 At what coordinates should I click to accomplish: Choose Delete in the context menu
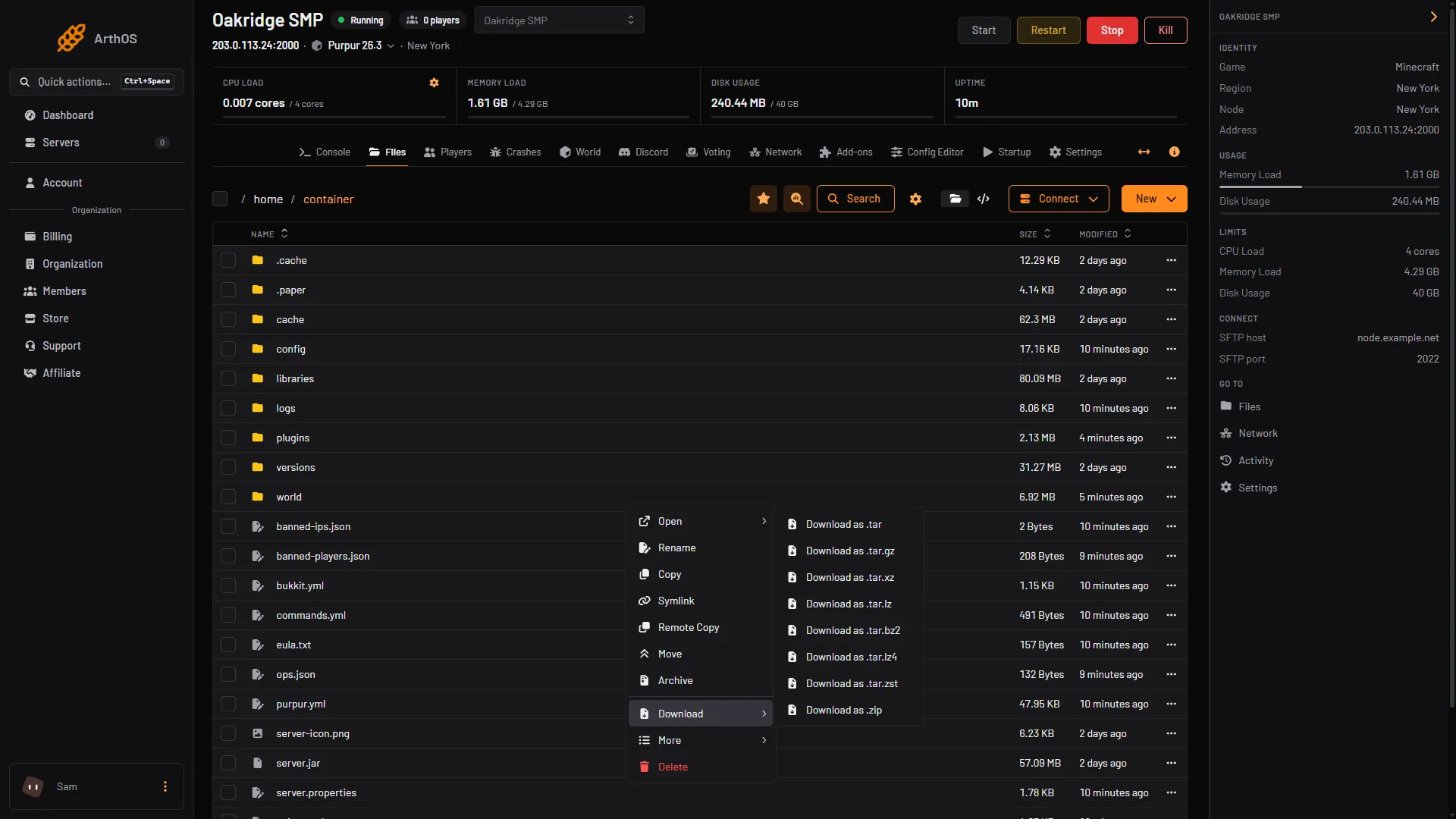(x=702, y=767)
